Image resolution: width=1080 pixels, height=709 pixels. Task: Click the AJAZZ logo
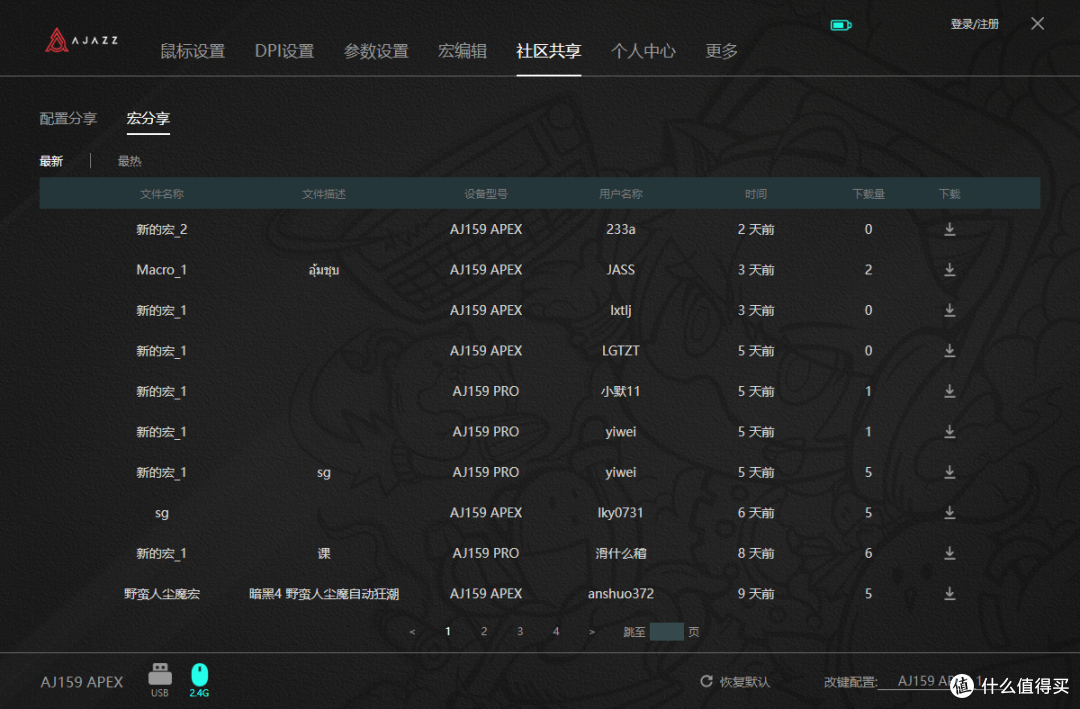(x=81, y=40)
